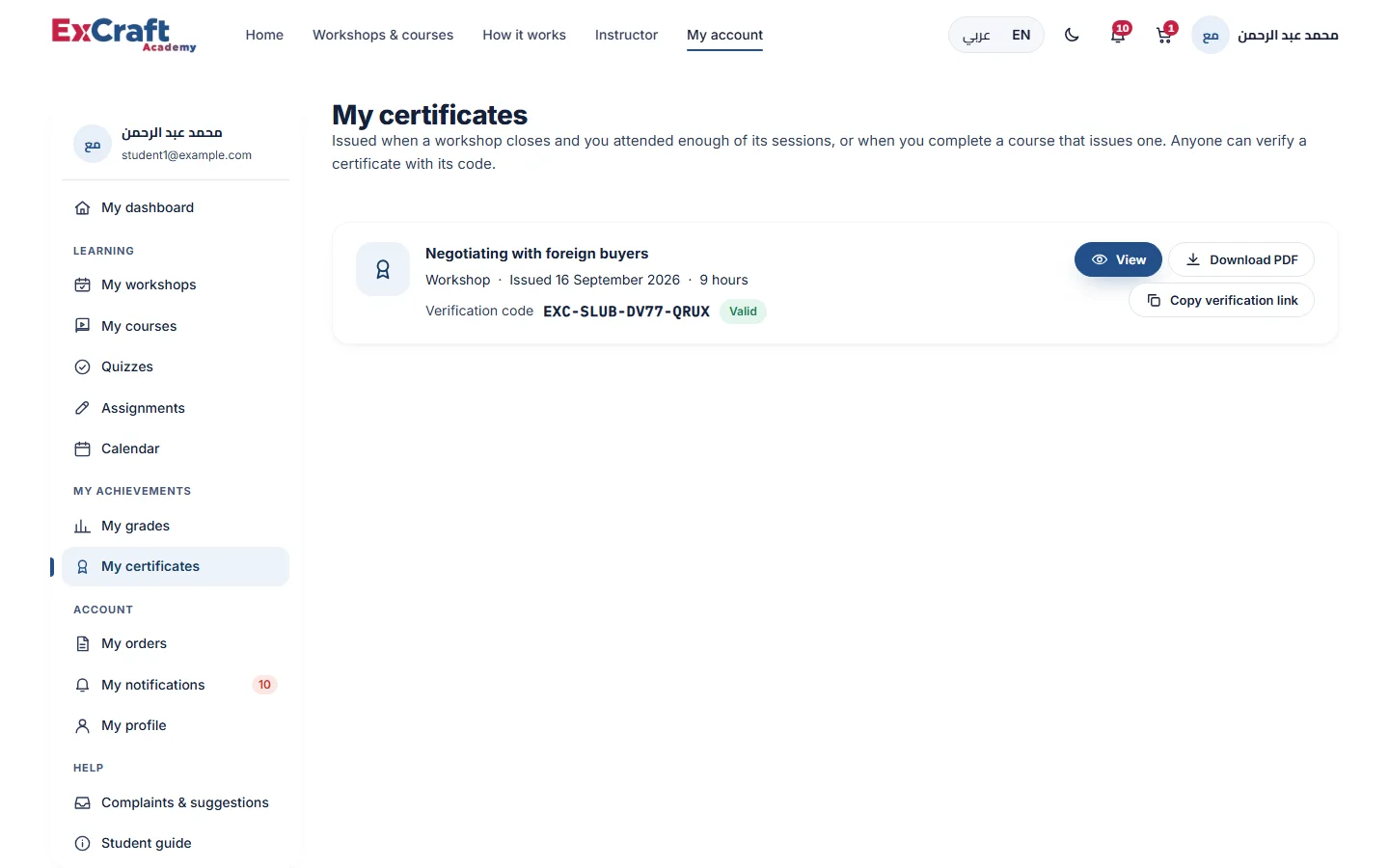Open the ExCraft Academy logo homepage
Image resolution: width=1389 pixels, height=868 pixels.
click(x=123, y=35)
